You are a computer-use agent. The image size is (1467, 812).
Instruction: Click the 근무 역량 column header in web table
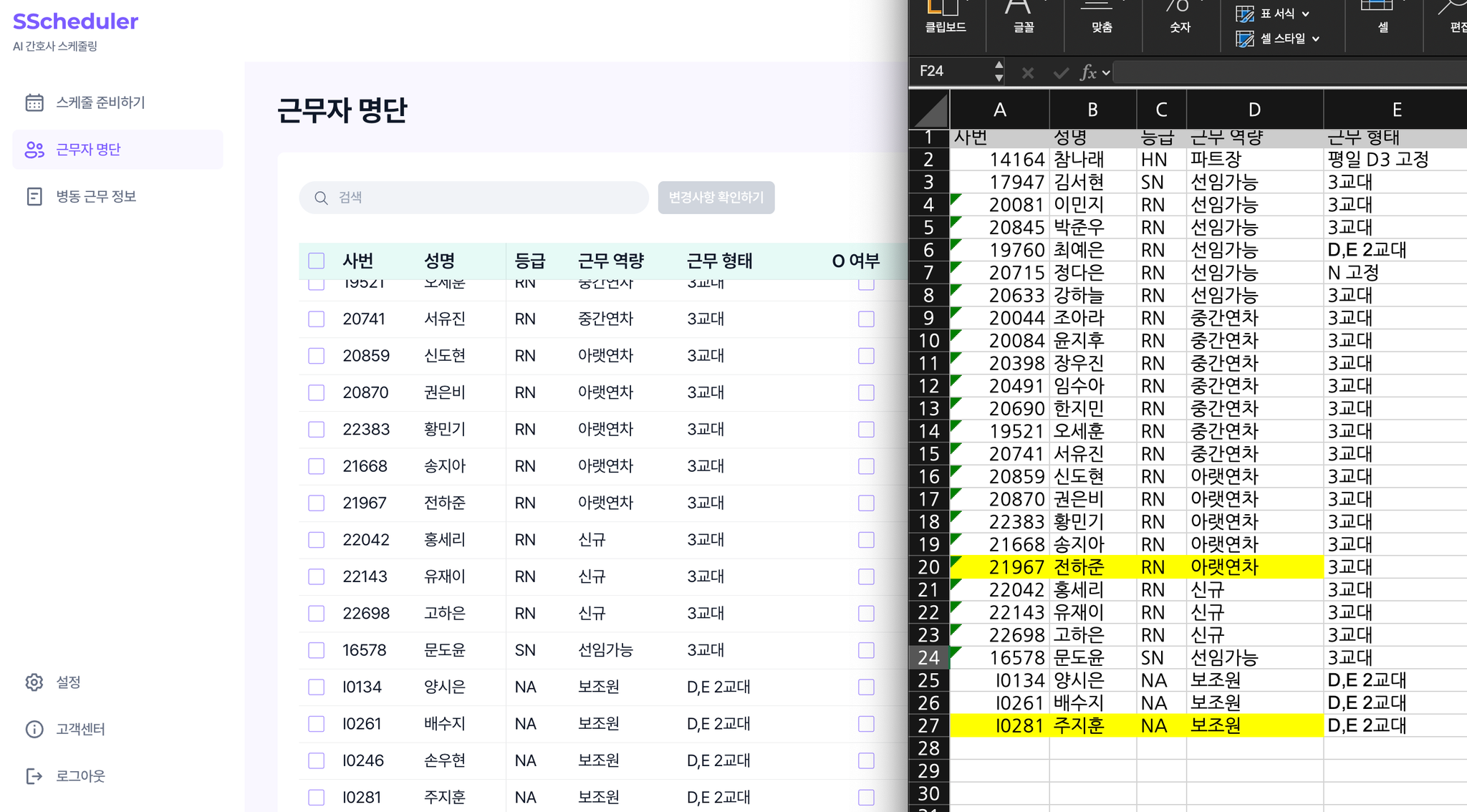[611, 261]
